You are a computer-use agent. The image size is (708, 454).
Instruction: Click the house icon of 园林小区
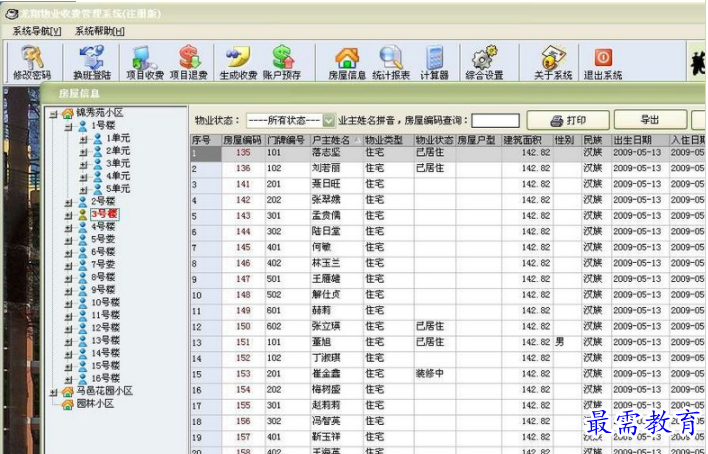(x=67, y=404)
